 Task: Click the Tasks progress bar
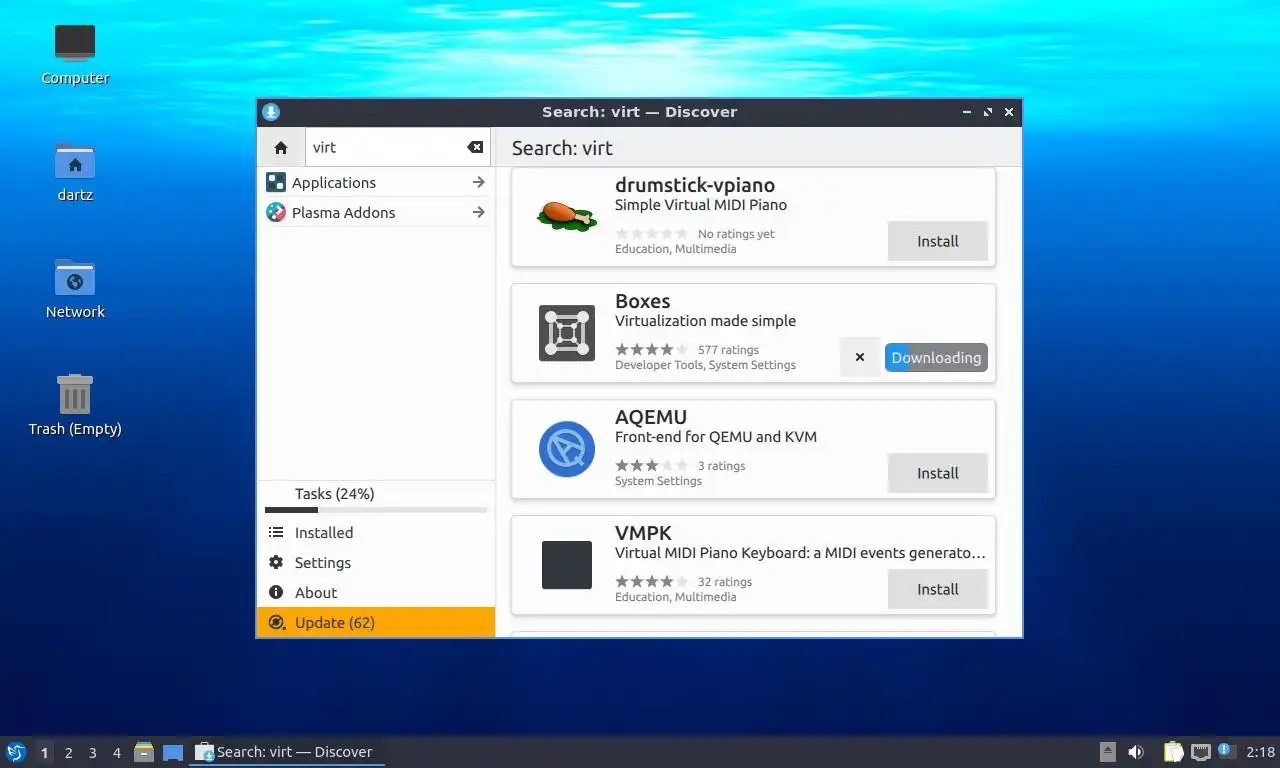[375, 510]
